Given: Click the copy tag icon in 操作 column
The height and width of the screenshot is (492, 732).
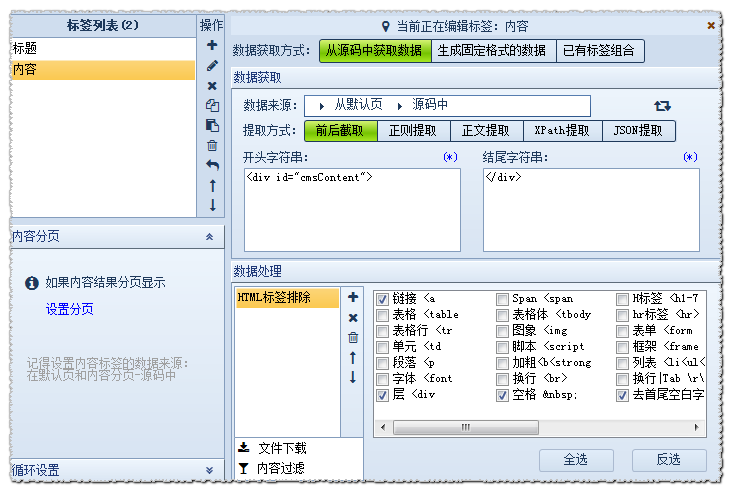Looking at the screenshot, I should tap(212, 105).
